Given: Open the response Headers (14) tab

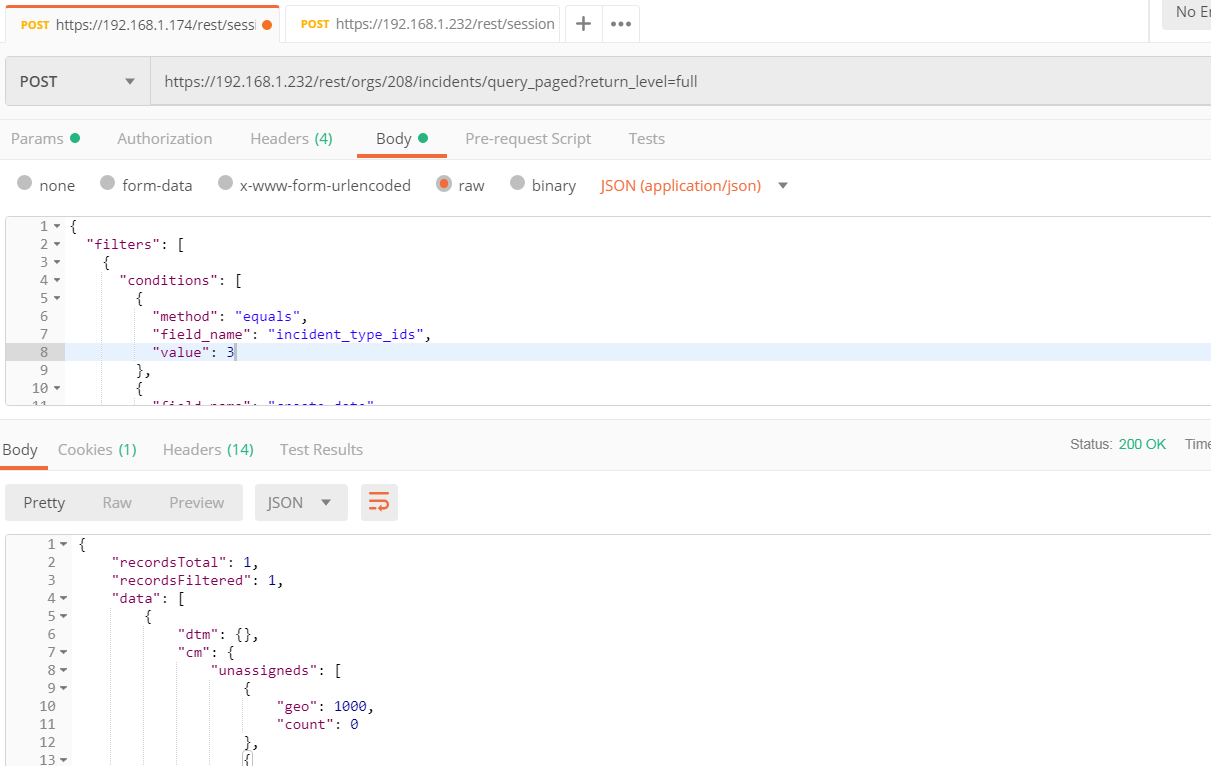Looking at the screenshot, I should pos(208,449).
